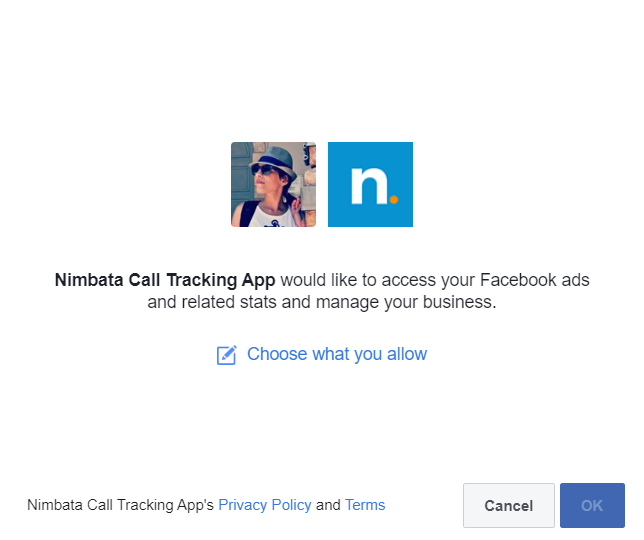Image resolution: width=644 pixels, height=540 pixels.
Task: Open the Privacy Policy link
Action: point(264,505)
